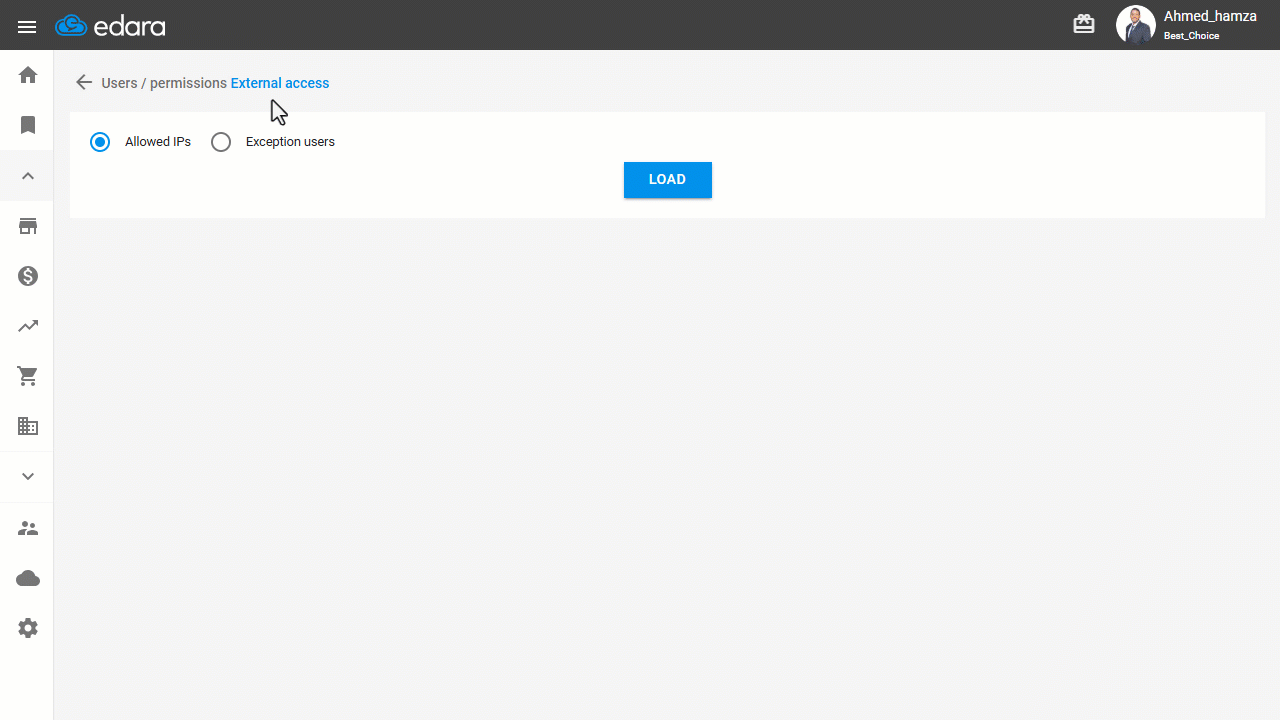Open the cloud sidebar icon
This screenshot has width=1280, height=720.
point(28,578)
